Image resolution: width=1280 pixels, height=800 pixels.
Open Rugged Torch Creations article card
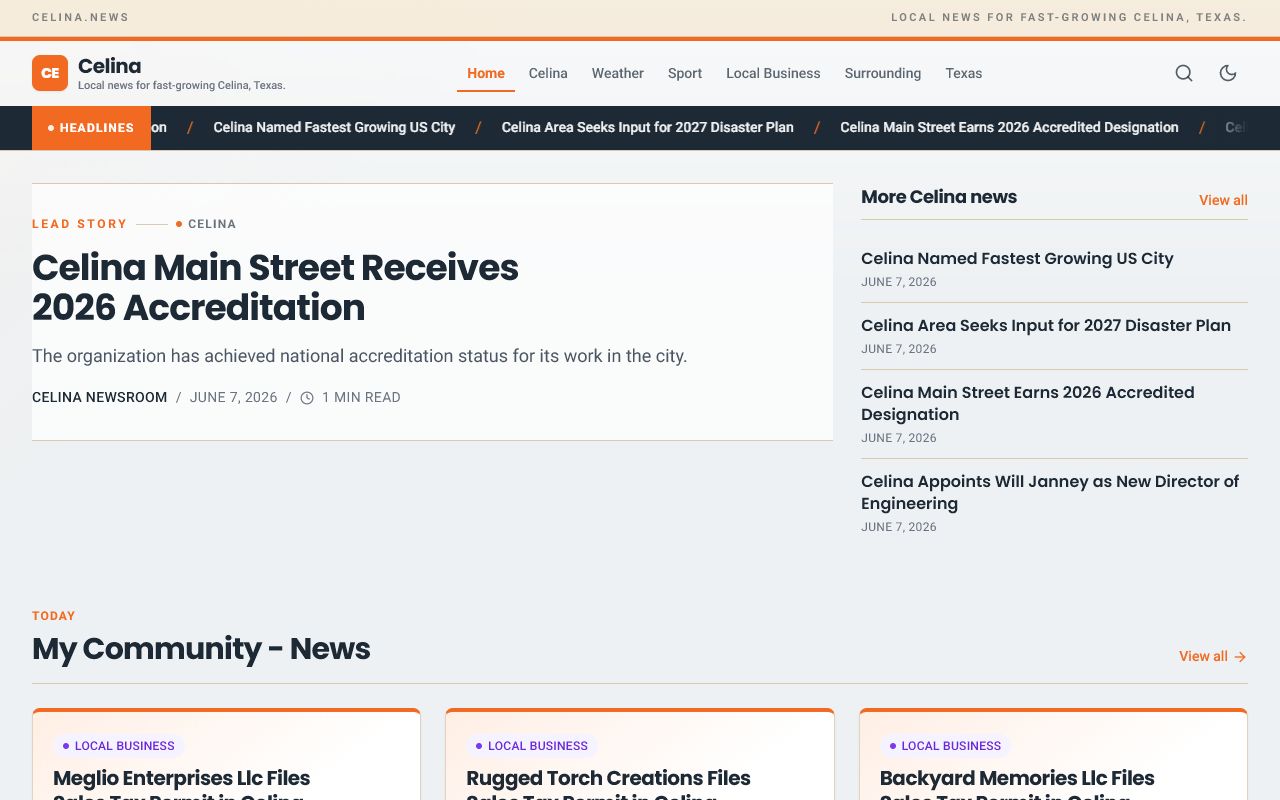click(x=640, y=755)
